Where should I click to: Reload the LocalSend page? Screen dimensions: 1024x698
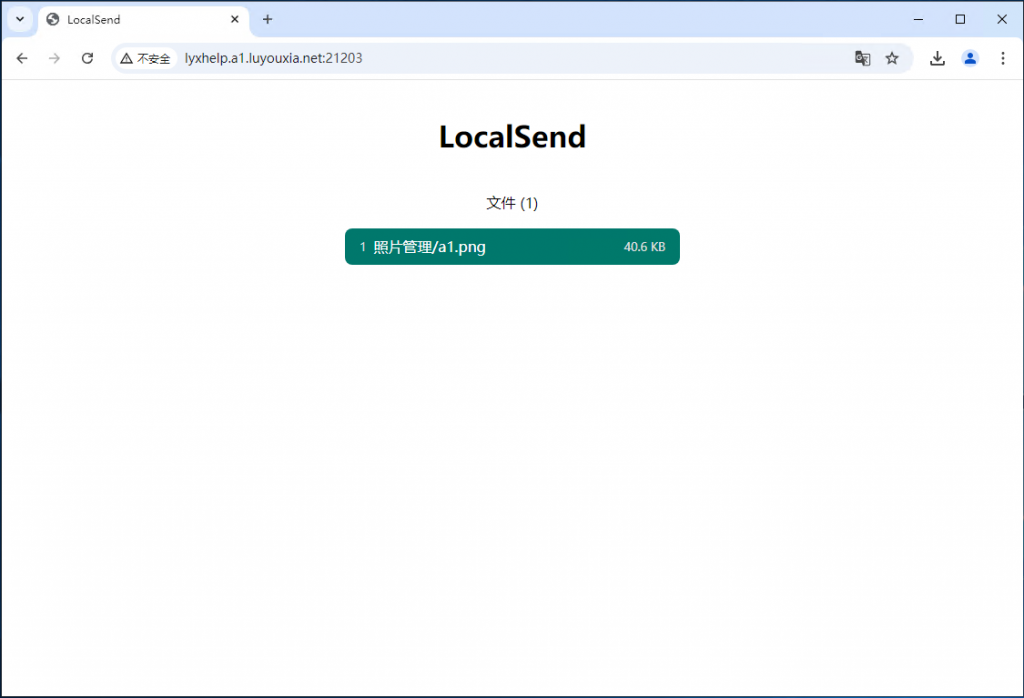(x=87, y=58)
